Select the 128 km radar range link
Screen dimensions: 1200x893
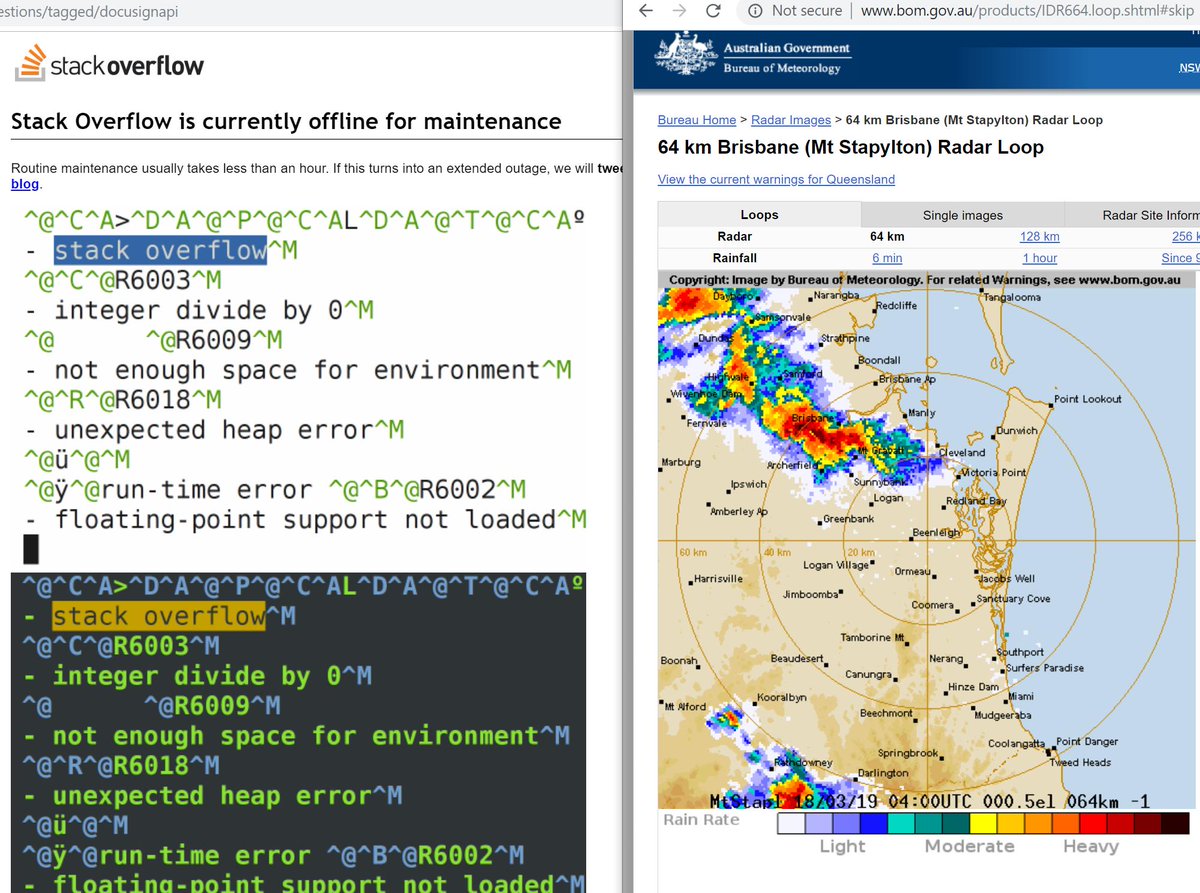click(1039, 237)
